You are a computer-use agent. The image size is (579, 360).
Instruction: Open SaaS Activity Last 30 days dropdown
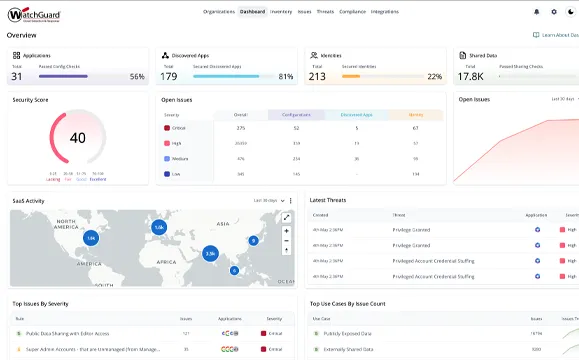point(269,200)
